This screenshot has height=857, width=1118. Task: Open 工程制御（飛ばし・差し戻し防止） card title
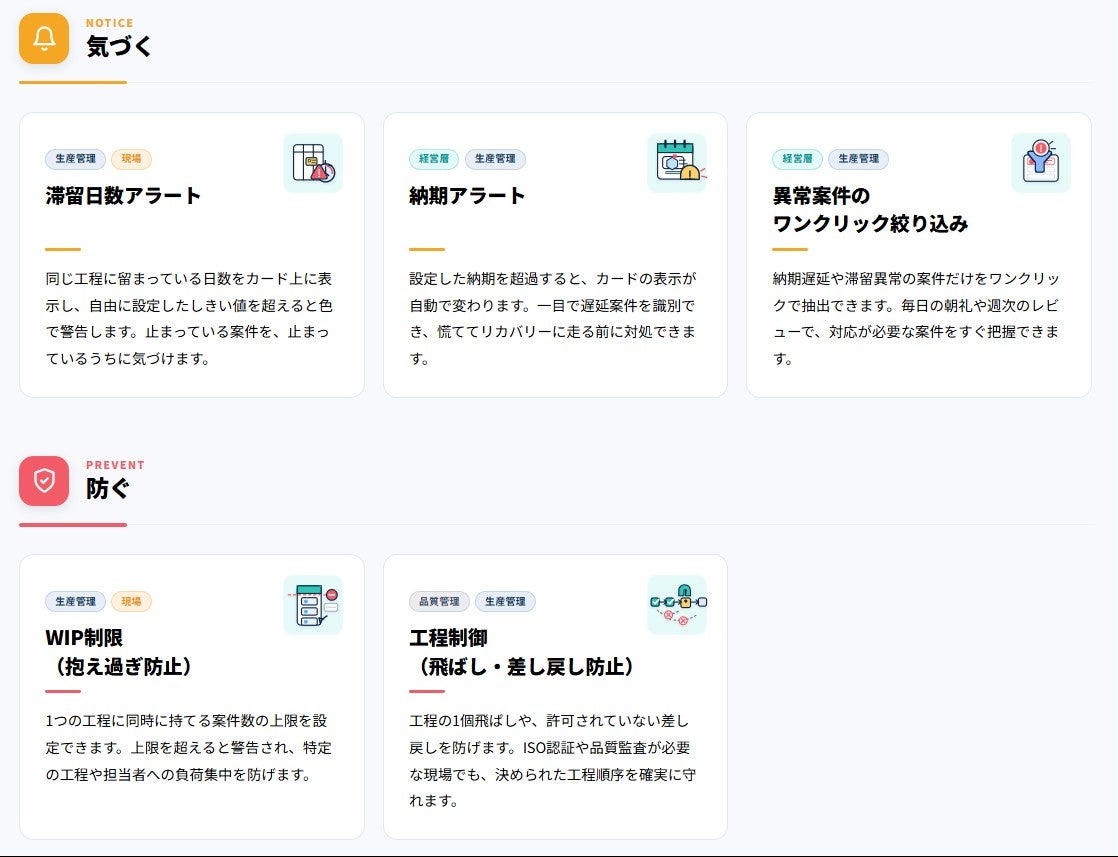[x=522, y=652]
